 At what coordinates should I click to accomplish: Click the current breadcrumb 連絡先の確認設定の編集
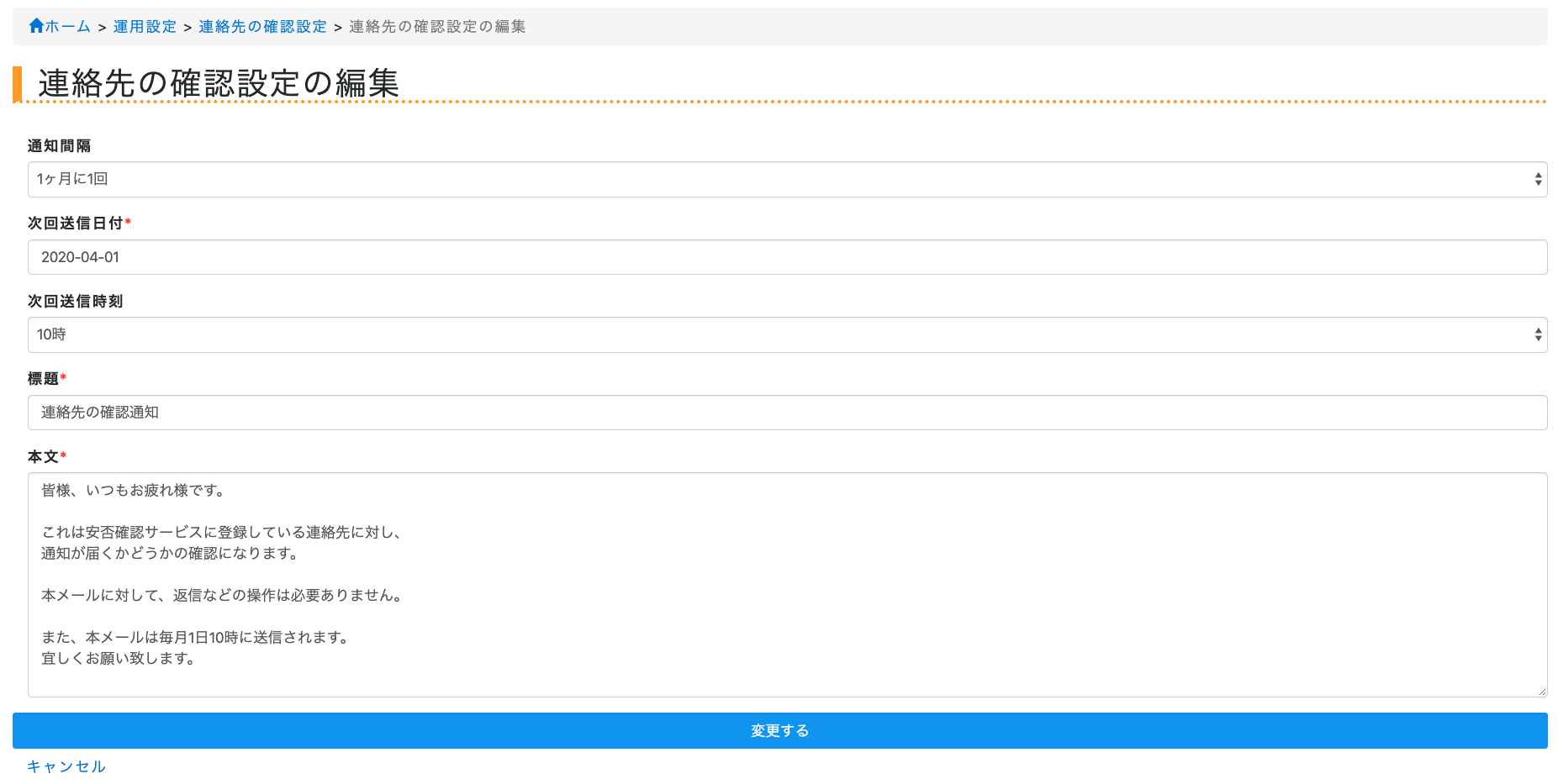click(437, 27)
